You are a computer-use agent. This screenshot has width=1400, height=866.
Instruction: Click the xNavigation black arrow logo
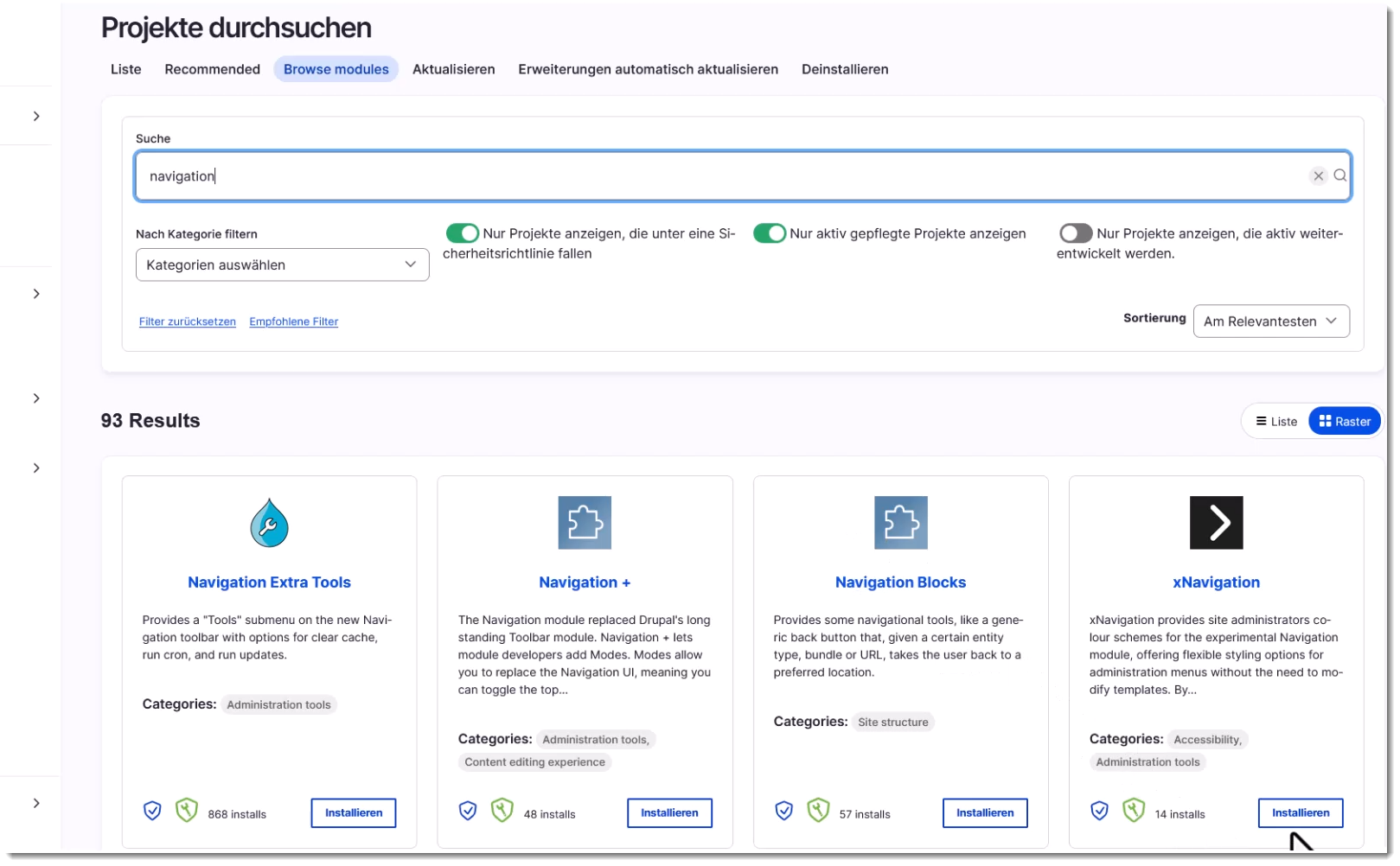coord(1216,523)
